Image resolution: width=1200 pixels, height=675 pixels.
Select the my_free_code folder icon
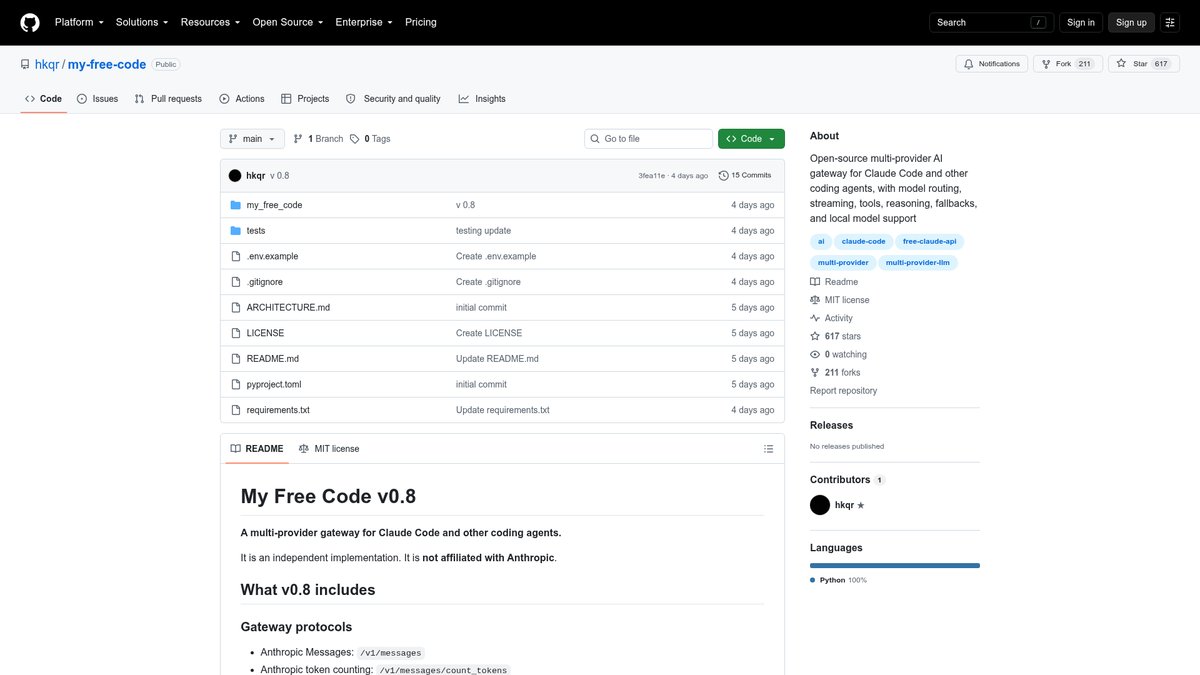pyautogui.click(x=235, y=205)
